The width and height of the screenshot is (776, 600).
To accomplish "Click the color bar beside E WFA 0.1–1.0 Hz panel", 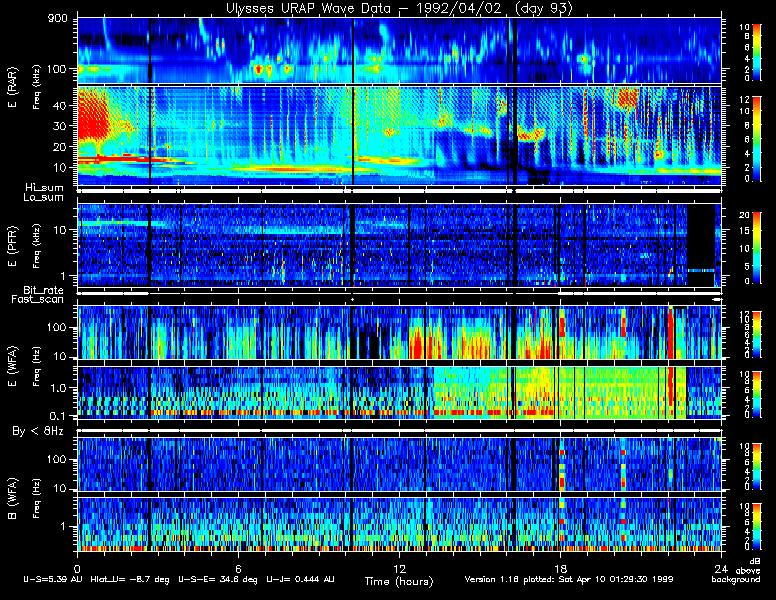I will (x=757, y=394).
